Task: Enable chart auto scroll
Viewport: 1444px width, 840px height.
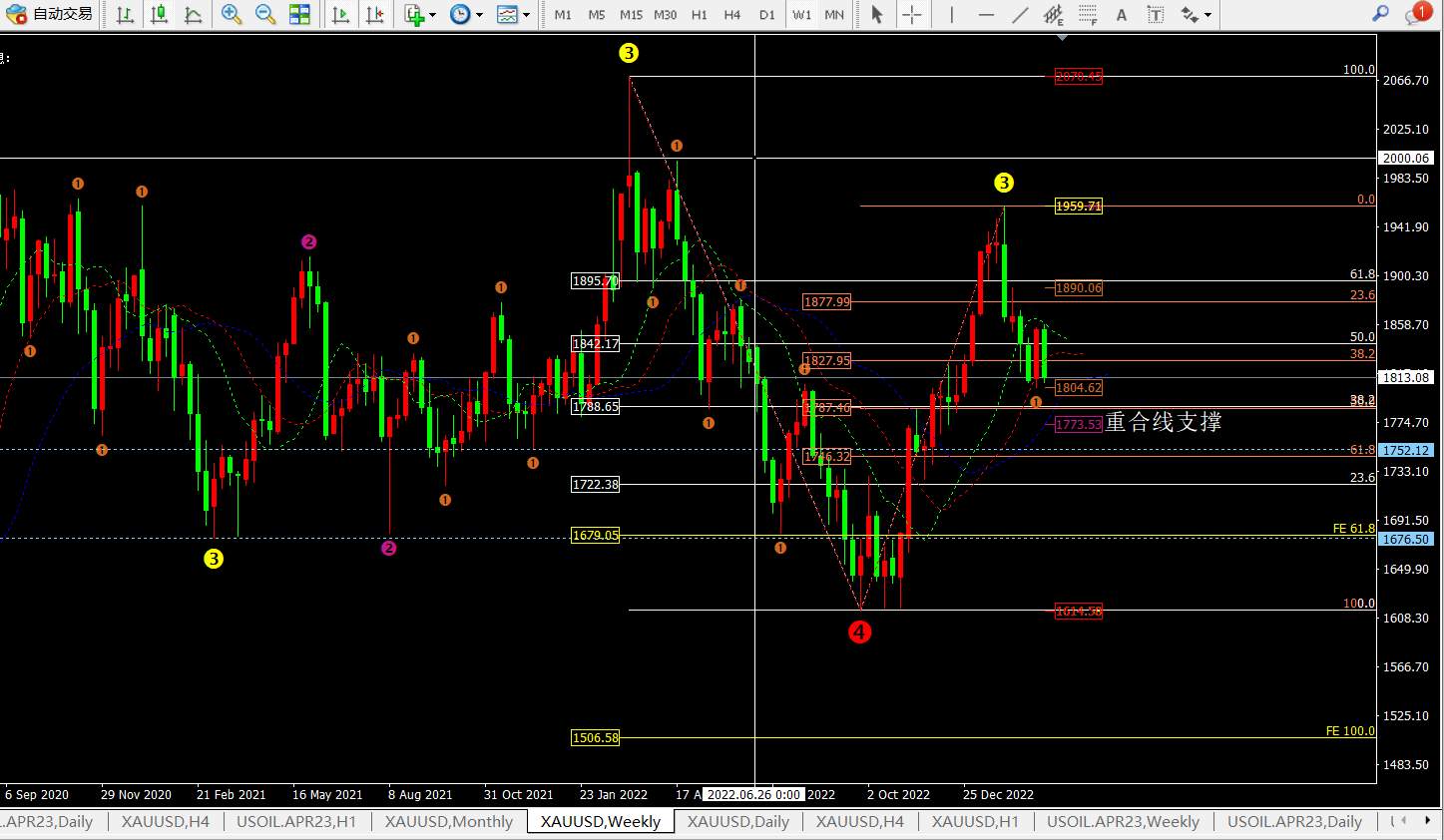Action: tap(340, 14)
